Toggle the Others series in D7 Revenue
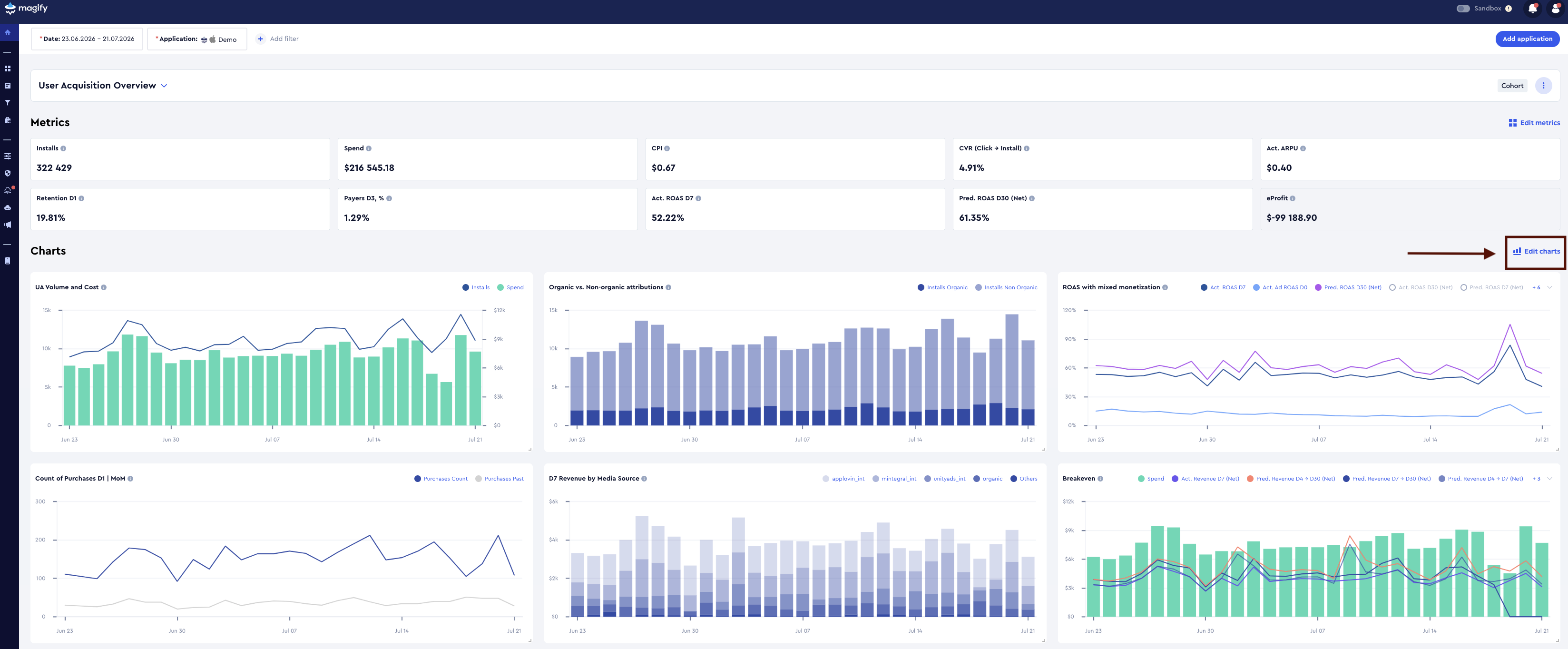The height and width of the screenshot is (649, 1568). click(x=1024, y=479)
